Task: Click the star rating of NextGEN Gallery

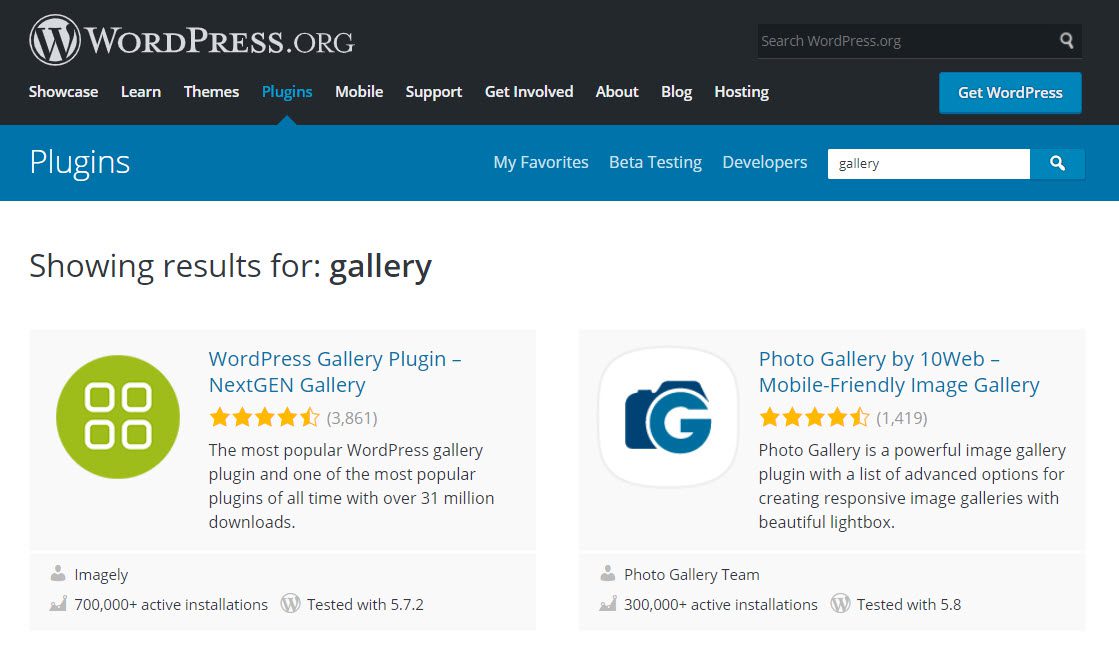Action: [265, 416]
